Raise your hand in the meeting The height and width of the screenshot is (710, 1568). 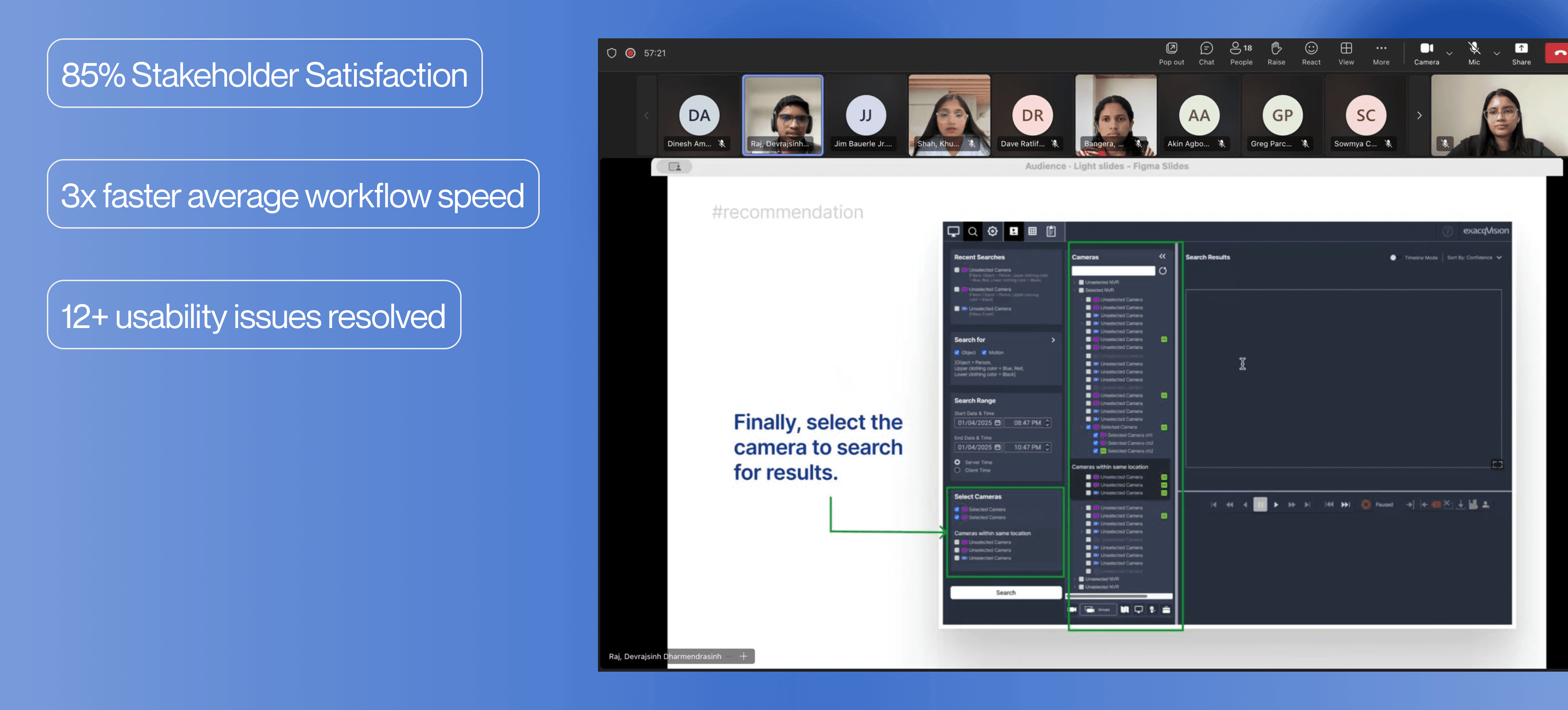(x=1276, y=53)
